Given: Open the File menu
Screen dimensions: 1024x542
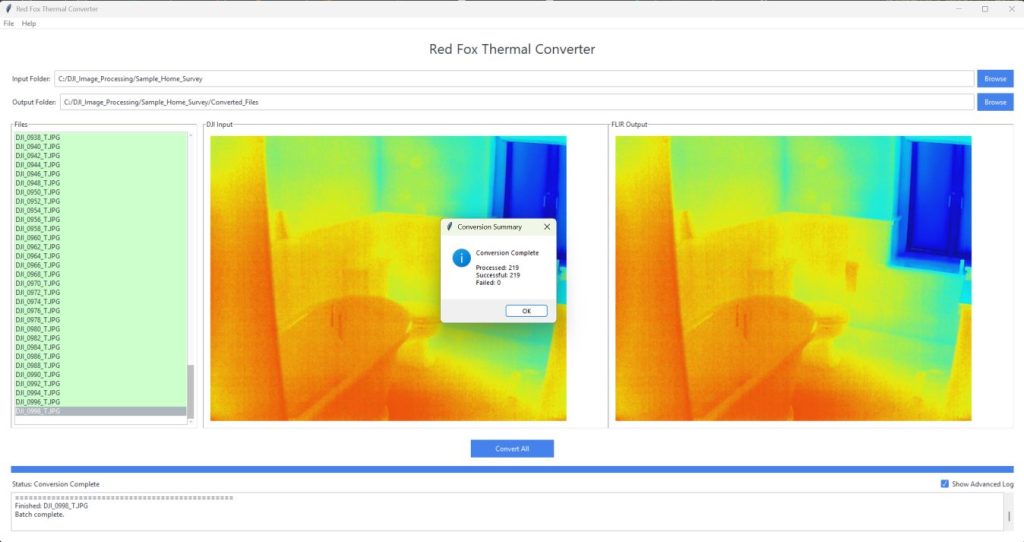Looking at the screenshot, I should (x=8, y=24).
